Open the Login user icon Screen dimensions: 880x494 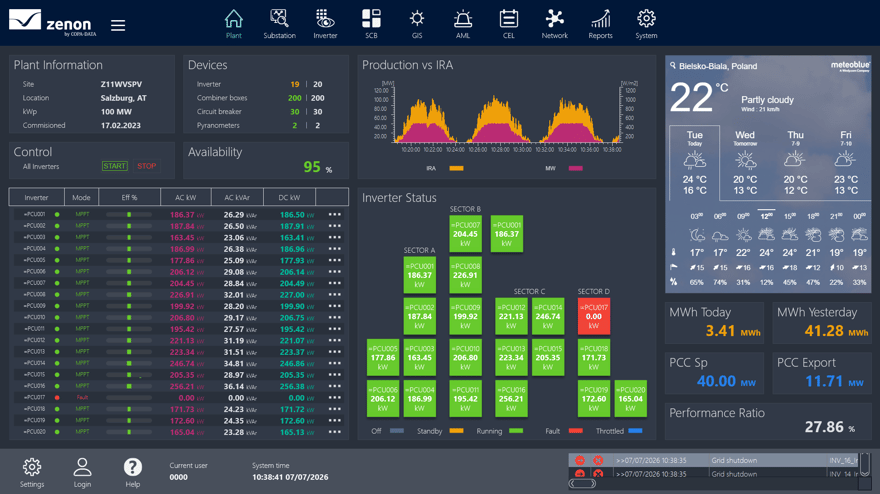click(x=82, y=472)
